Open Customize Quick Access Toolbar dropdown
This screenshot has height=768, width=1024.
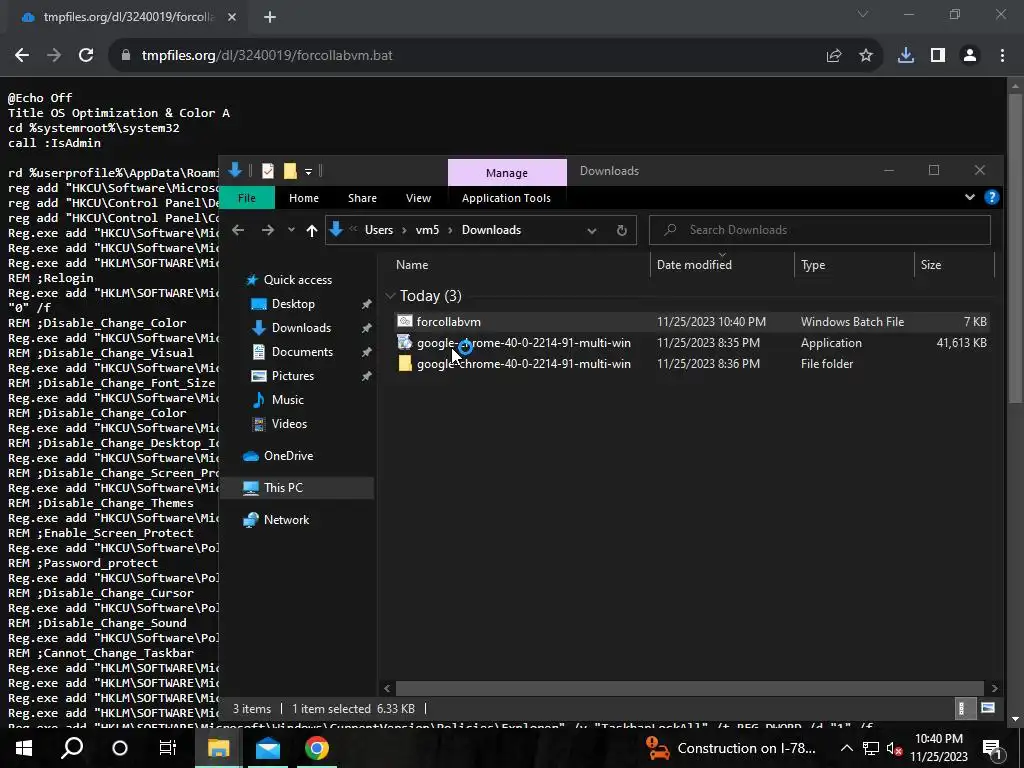308,172
